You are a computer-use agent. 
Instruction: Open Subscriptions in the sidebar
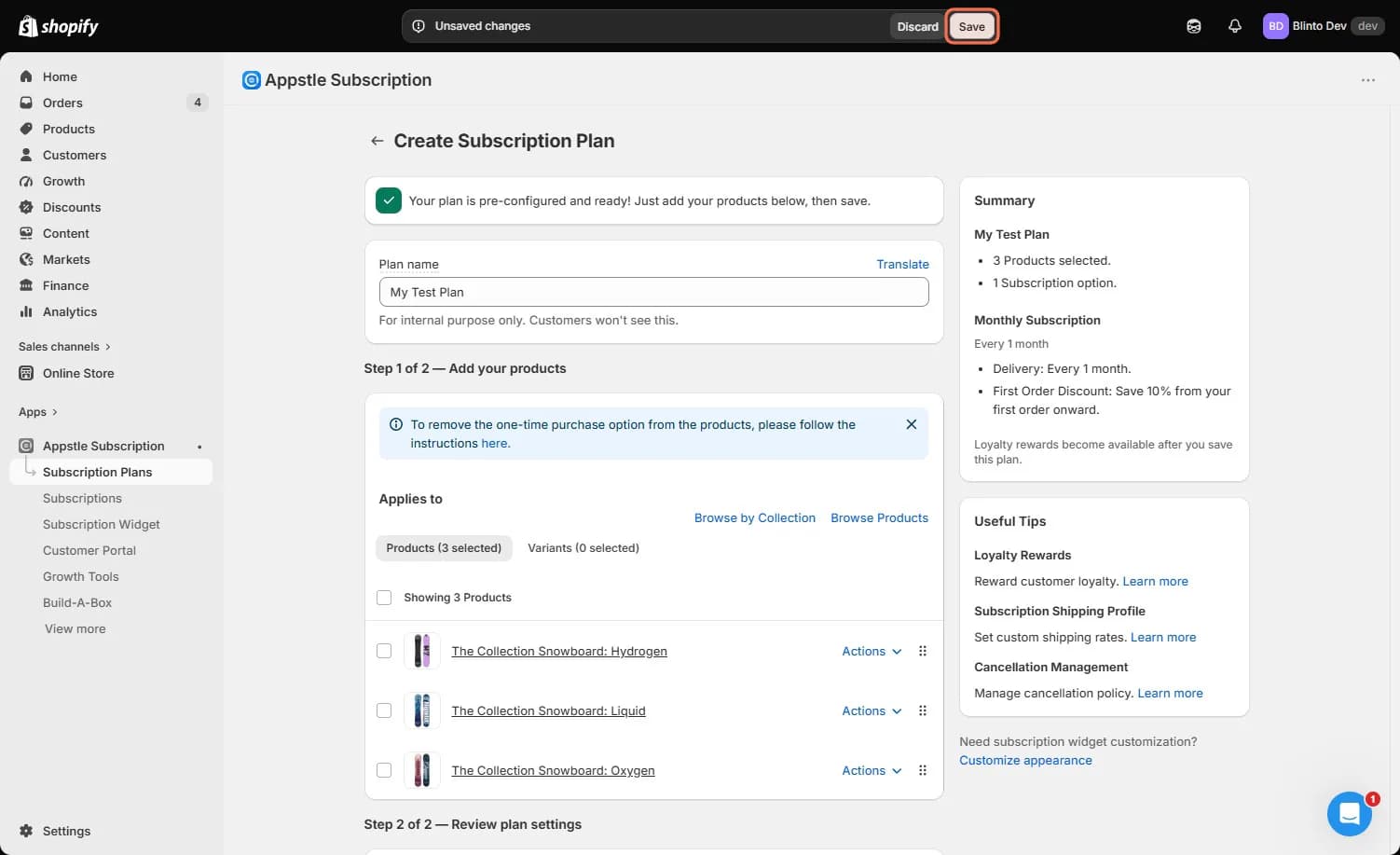pos(82,498)
